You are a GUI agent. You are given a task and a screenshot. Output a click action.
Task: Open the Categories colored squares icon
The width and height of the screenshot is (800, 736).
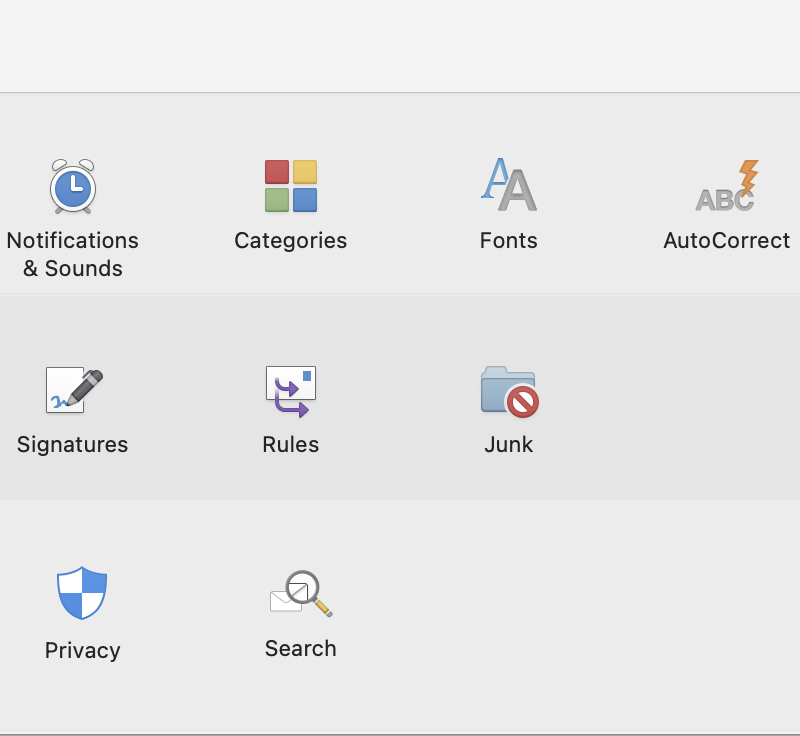(291, 186)
